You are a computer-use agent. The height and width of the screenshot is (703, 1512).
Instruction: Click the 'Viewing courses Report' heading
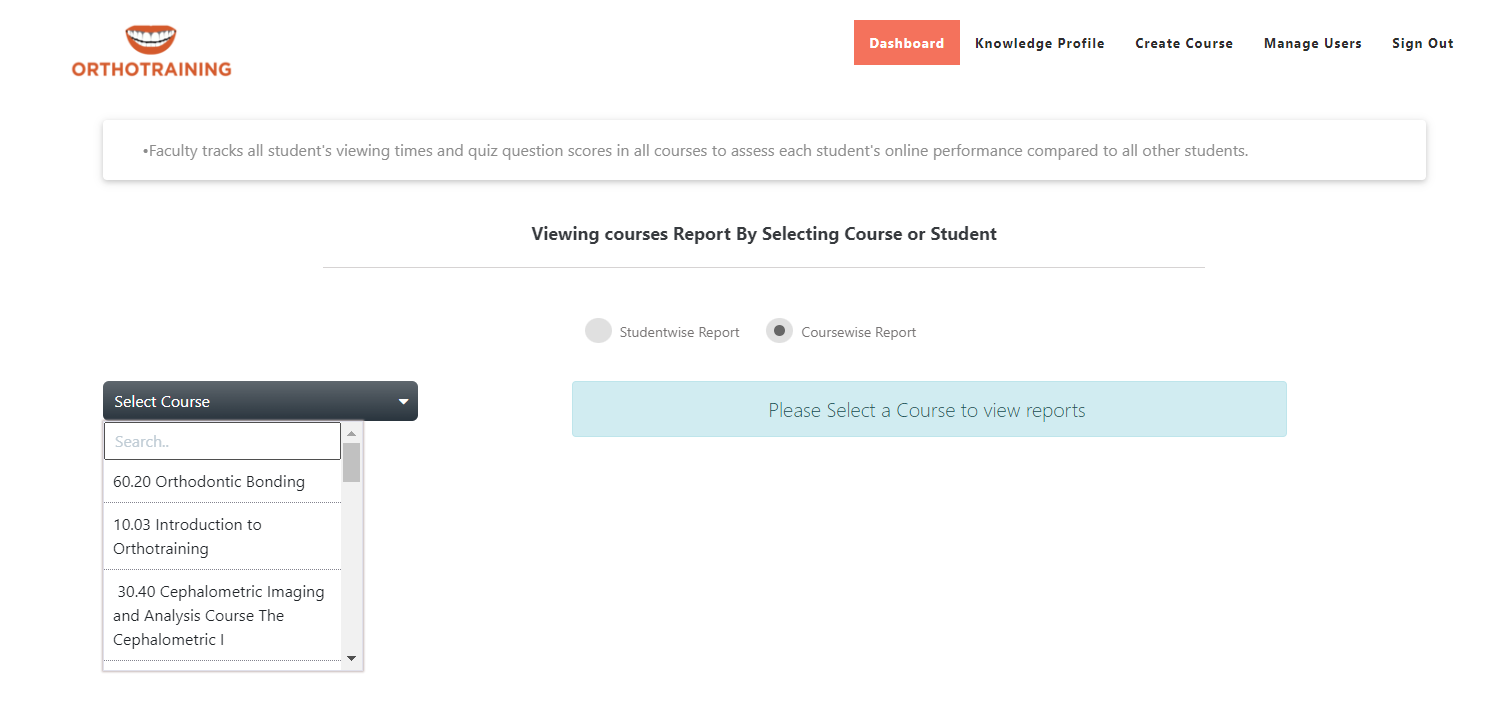(x=764, y=234)
